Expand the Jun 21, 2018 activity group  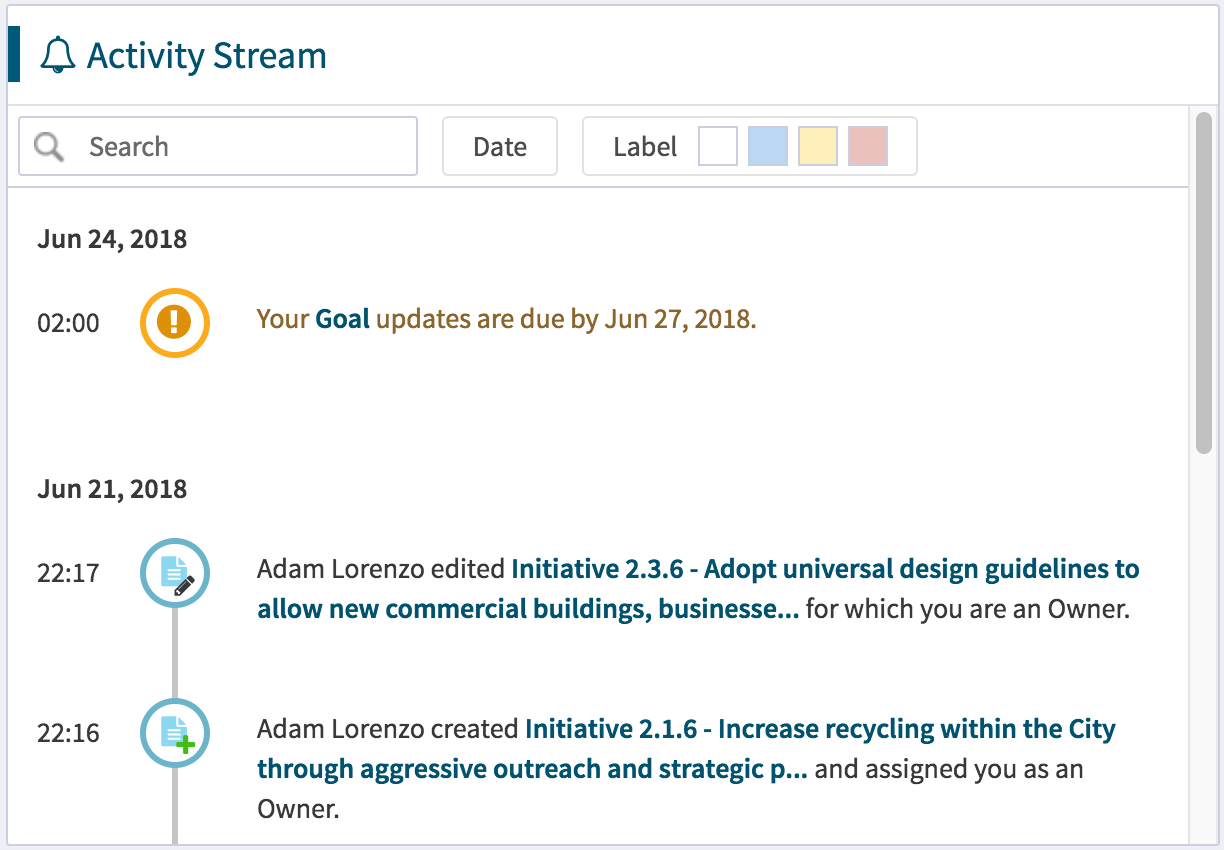click(111, 488)
